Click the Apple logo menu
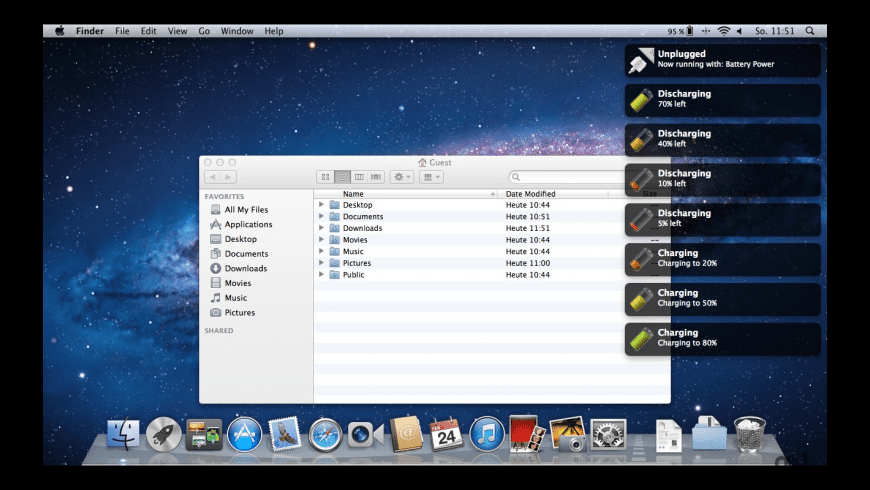 coord(59,31)
